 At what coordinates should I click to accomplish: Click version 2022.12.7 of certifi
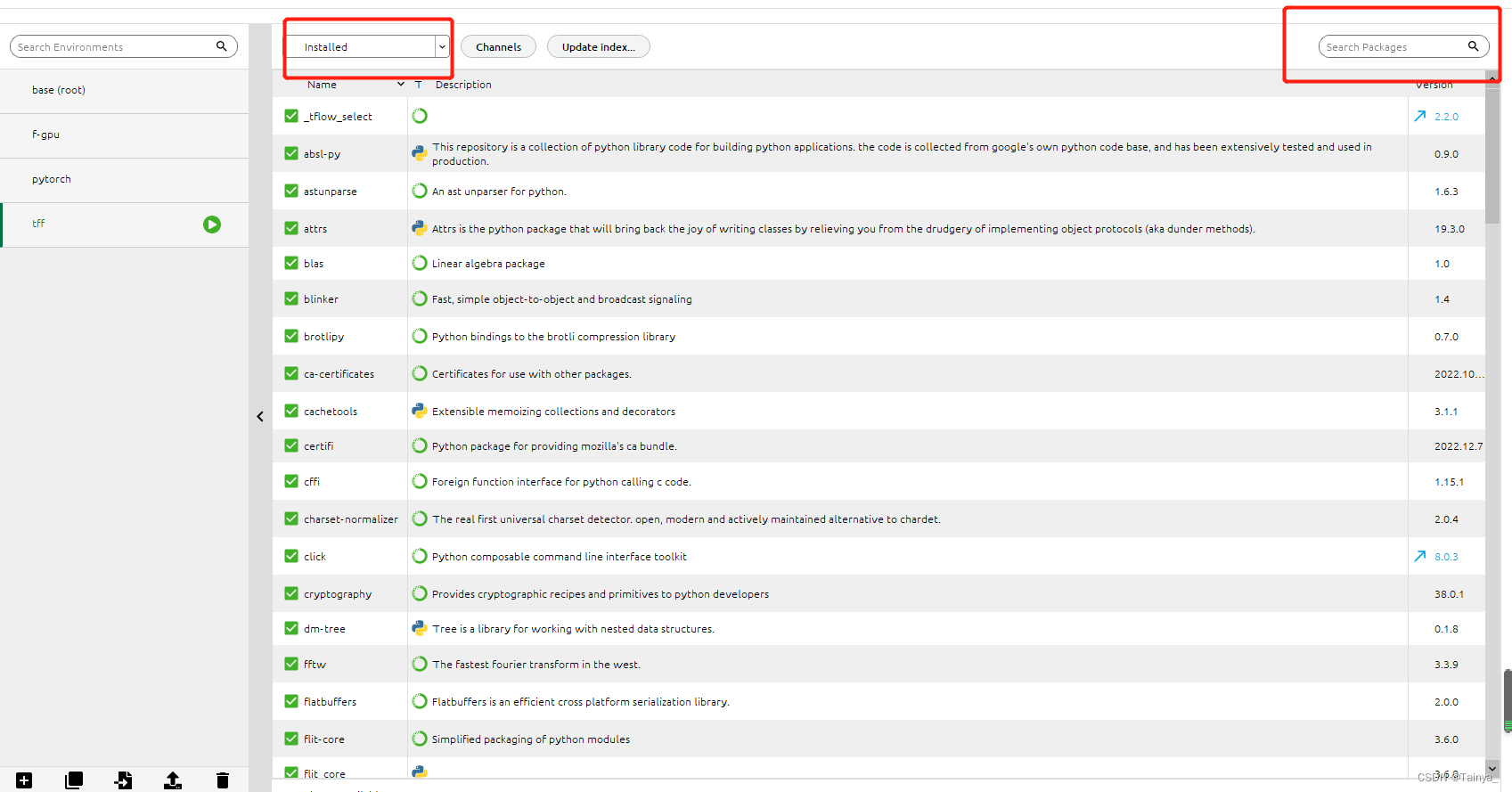point(1459,446)
